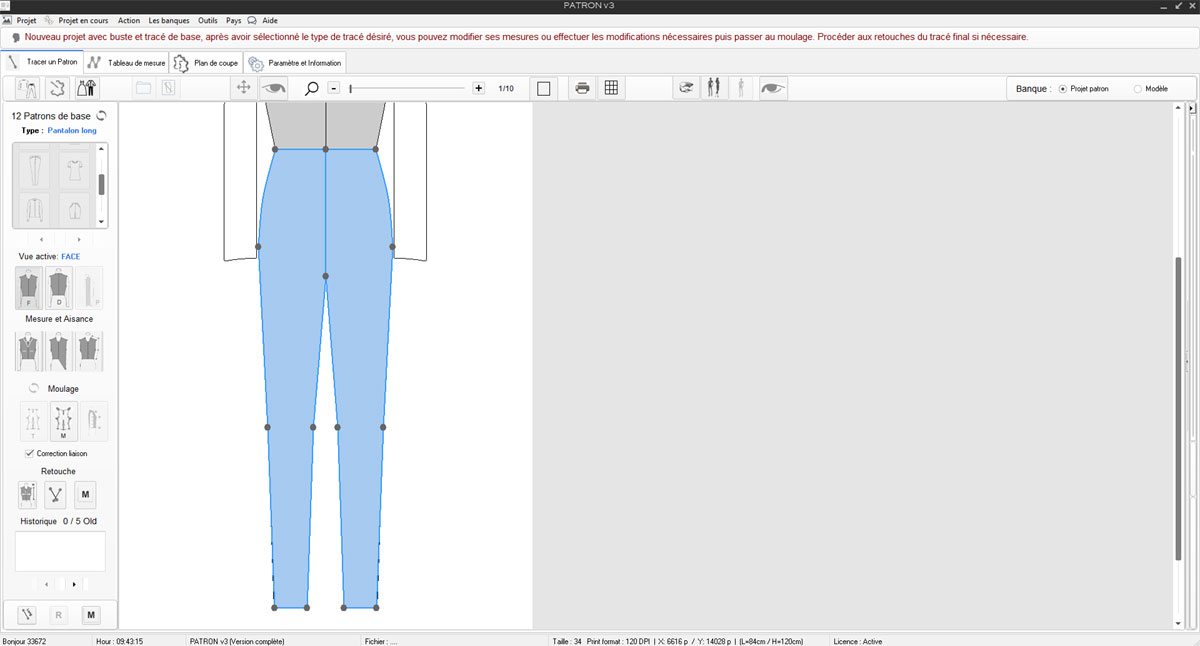Select the move/pan arrows tool
1200x646 pixels.
point(243,88)
